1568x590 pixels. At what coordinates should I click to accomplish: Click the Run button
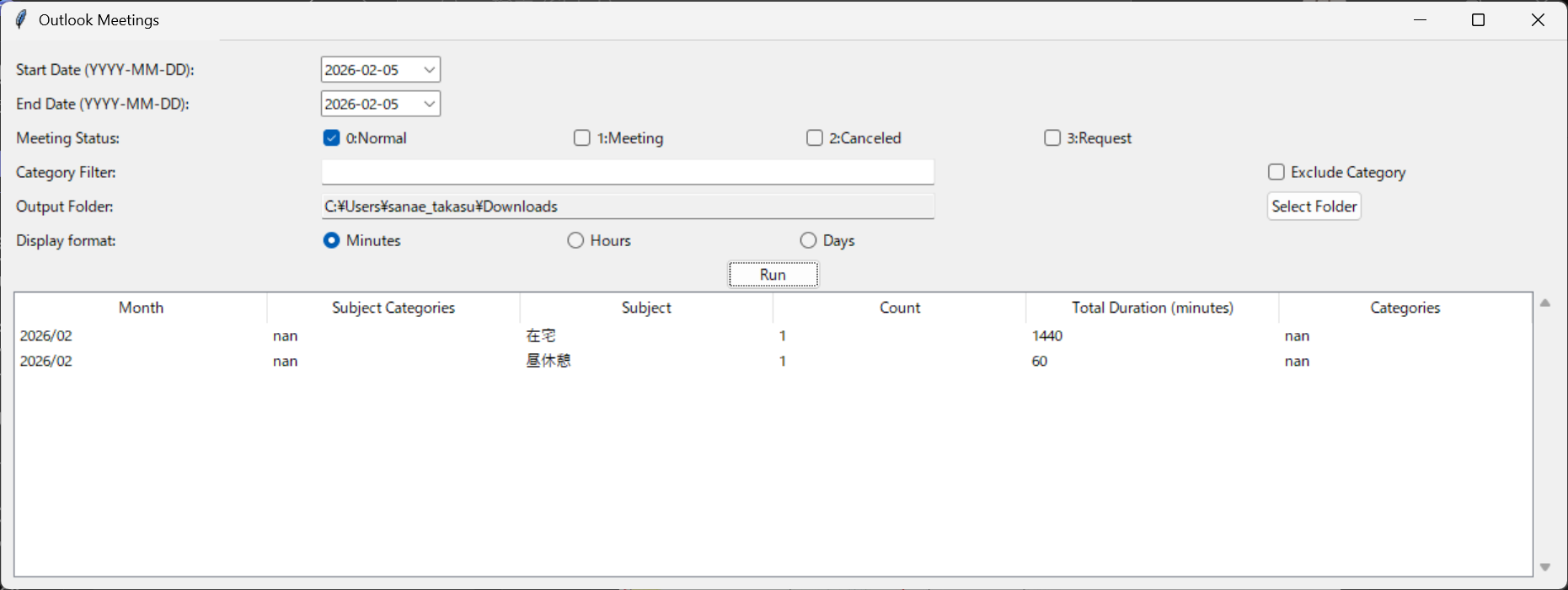(x=773, y=275)
